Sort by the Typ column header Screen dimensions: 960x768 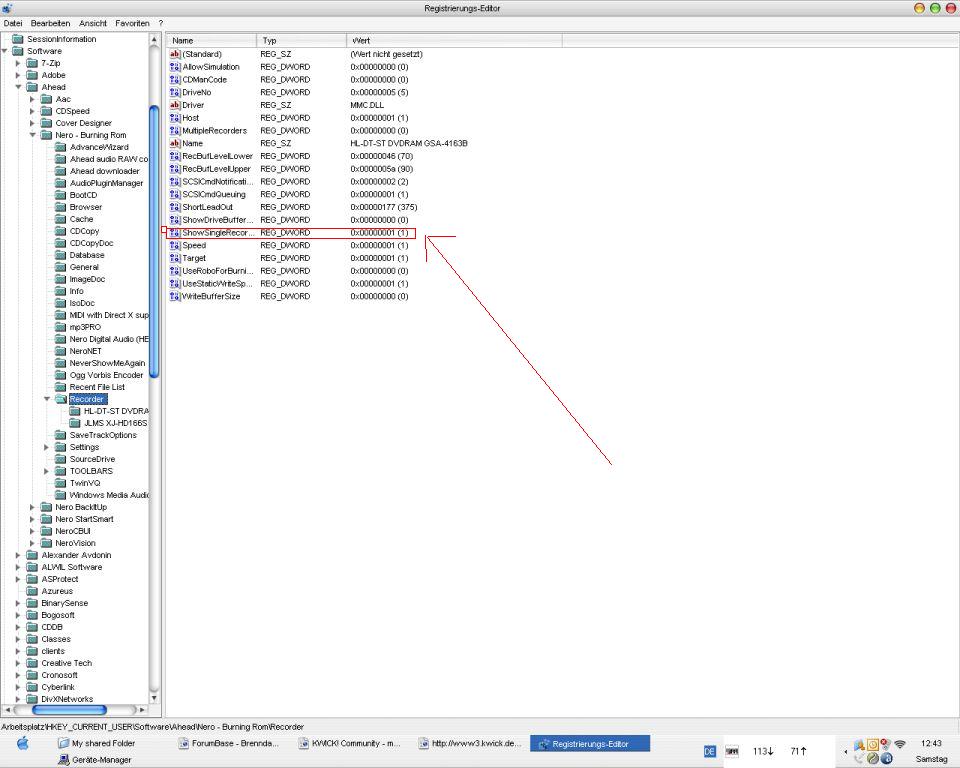(x=301, y=40)
